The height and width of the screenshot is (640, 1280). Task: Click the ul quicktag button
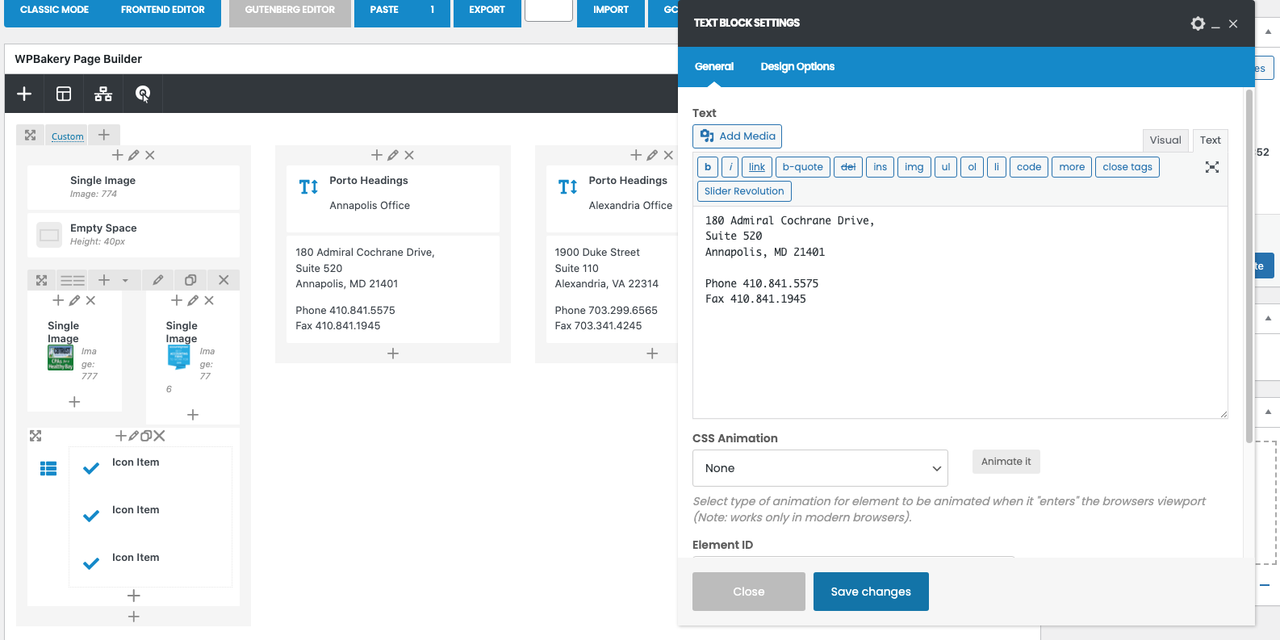pos(946,167)
